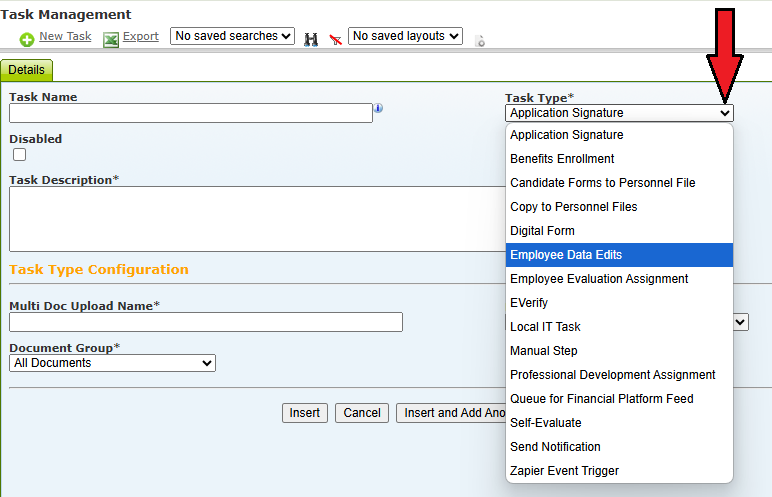Image resolution: width=772 pixels, height=497 pixels.
Task: Open the New Task link
Action: click(x=65, y=36)
